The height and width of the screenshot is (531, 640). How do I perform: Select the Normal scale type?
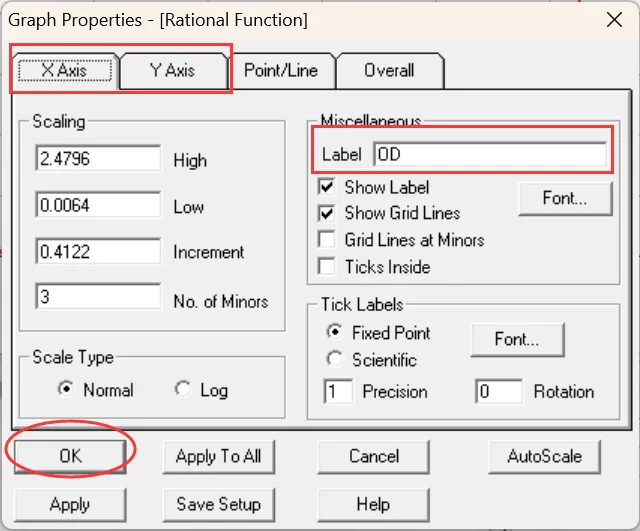[x=67, y=390]
